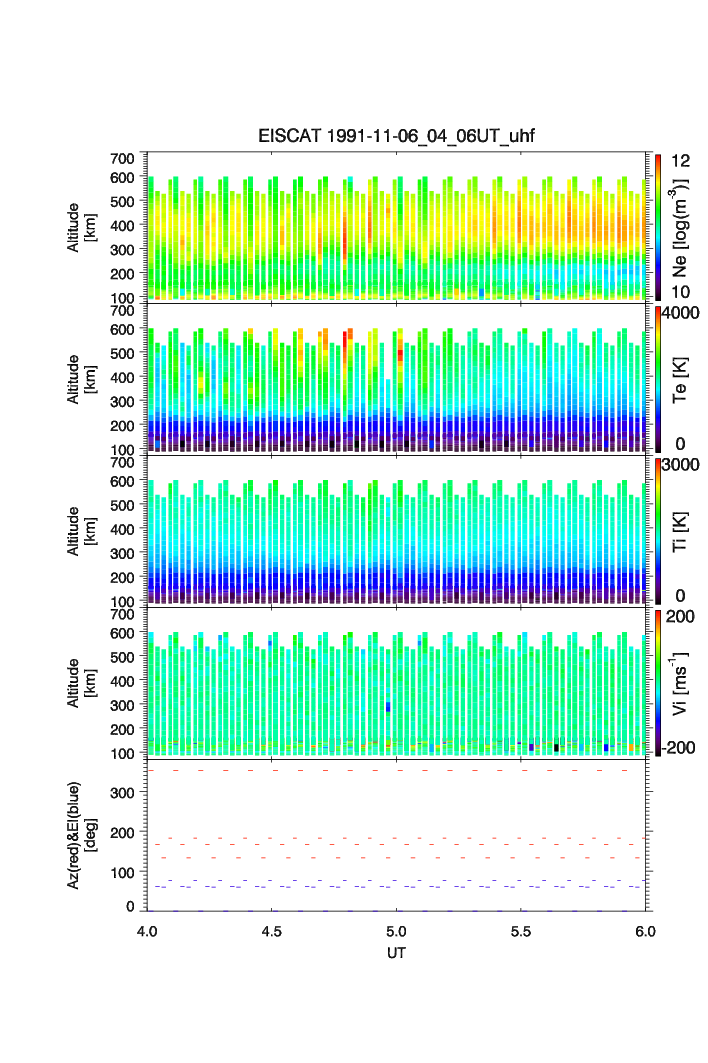Select the Vi velocity color bar

point(658,682)
